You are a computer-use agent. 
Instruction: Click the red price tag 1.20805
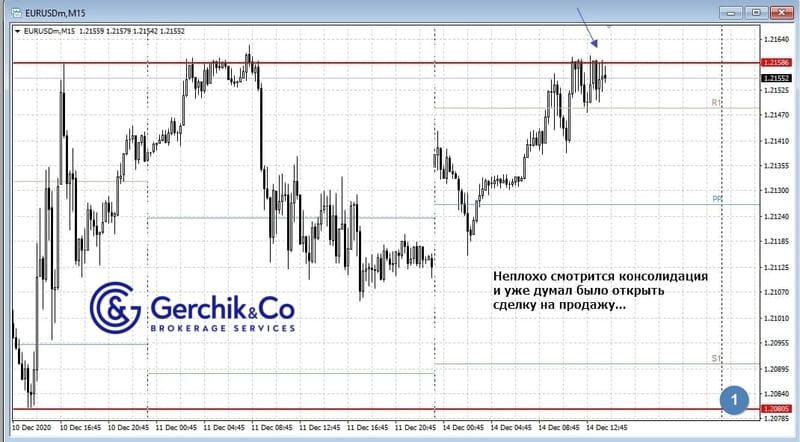(776, 409)
